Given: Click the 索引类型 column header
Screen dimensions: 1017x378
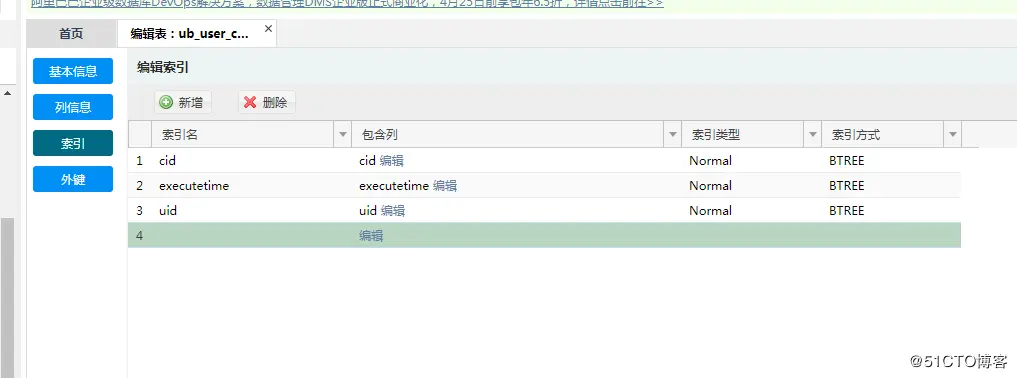Looking at the screenshot, I should pyautogui.click(x=743, y=135).
